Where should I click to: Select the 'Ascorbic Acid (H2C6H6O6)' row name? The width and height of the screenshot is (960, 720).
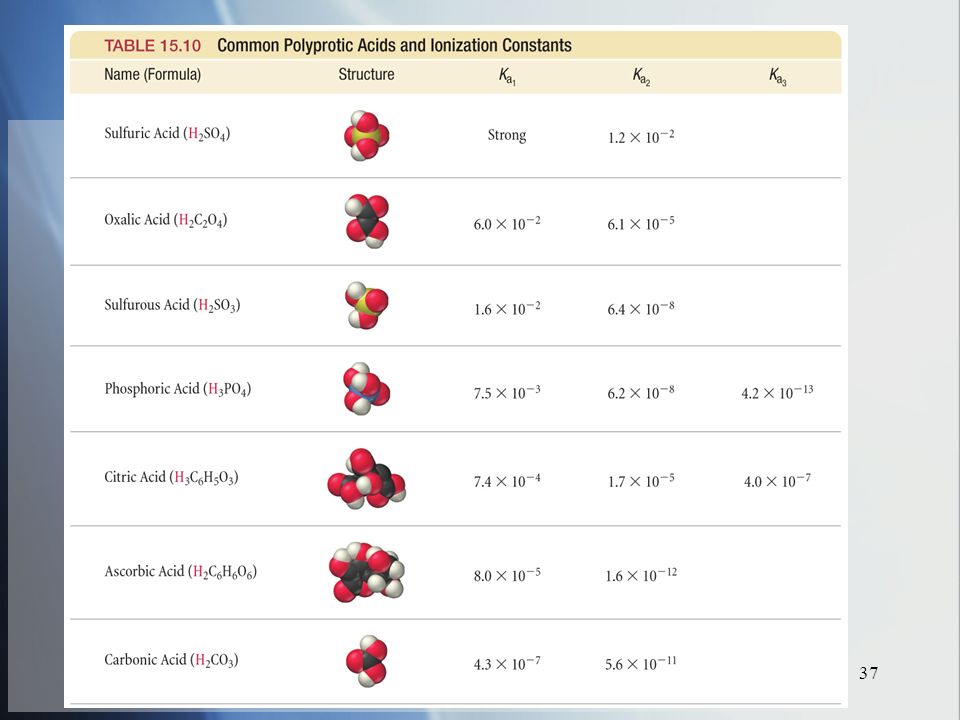pos(181,571)
